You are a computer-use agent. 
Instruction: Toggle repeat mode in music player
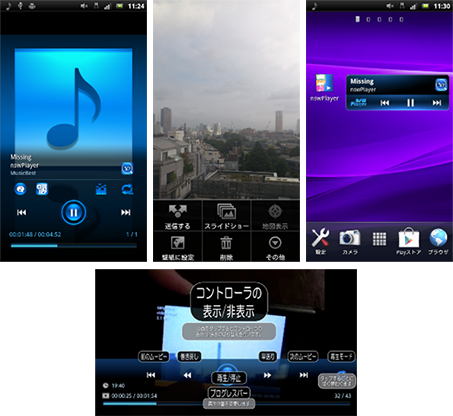point(127,189)
